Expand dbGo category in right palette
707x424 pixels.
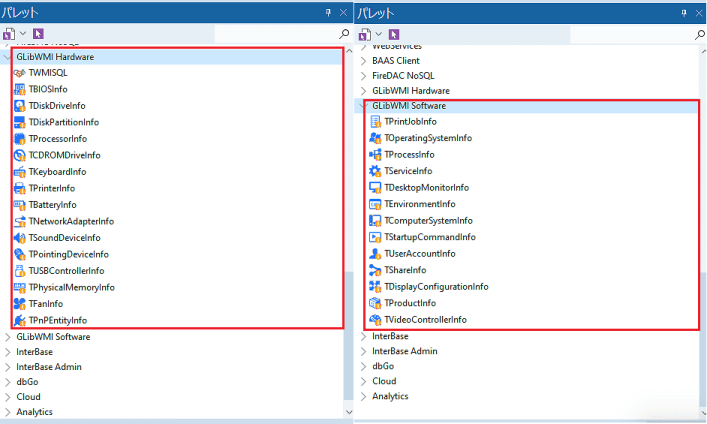click(x=363, y=366)
